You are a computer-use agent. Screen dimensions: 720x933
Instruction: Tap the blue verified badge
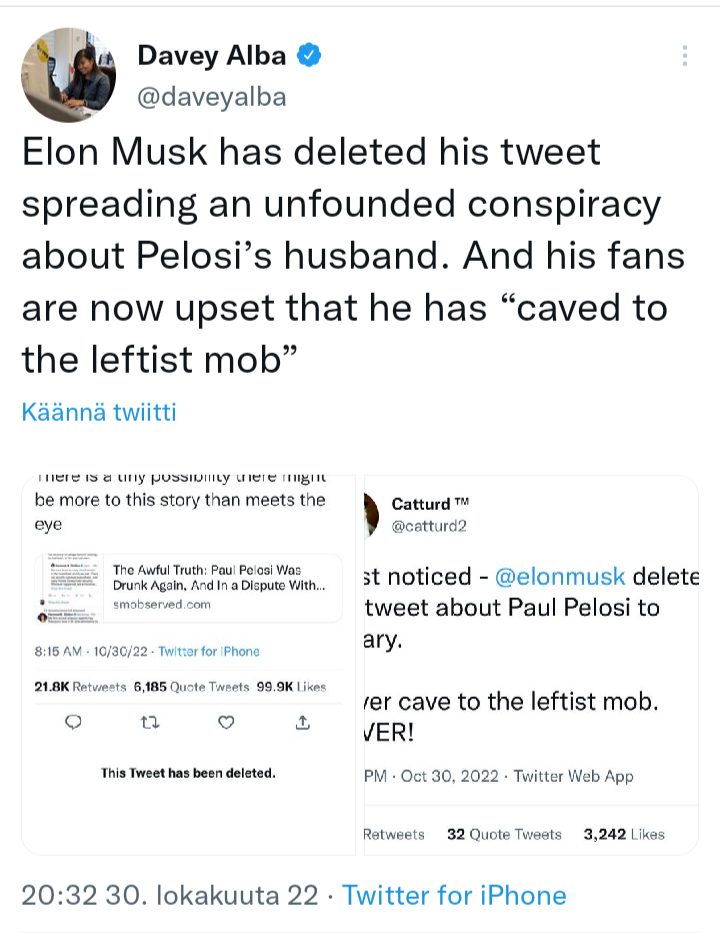coord(309,55)
